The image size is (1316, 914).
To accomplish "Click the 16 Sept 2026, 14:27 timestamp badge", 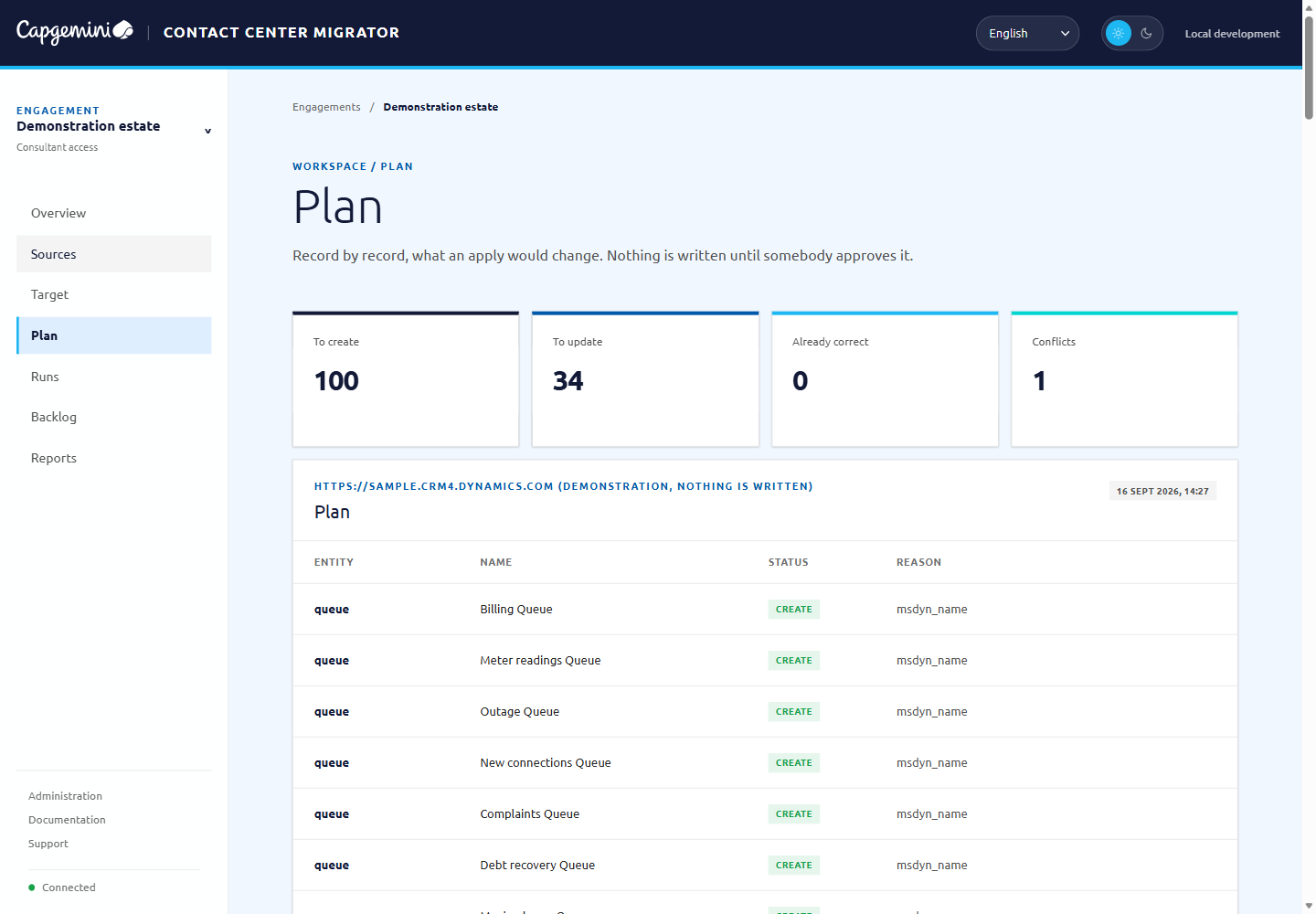I will tap(1162, 491).
